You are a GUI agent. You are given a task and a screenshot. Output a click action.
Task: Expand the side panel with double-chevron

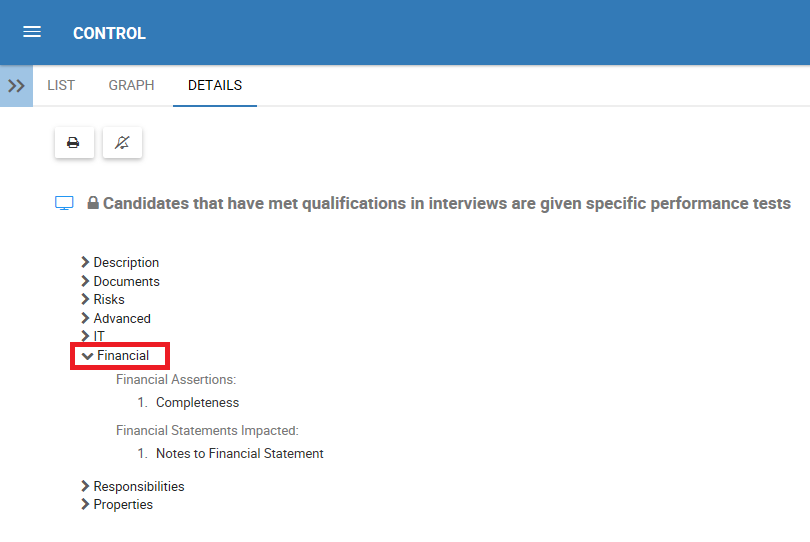click(x=16, y=86)
